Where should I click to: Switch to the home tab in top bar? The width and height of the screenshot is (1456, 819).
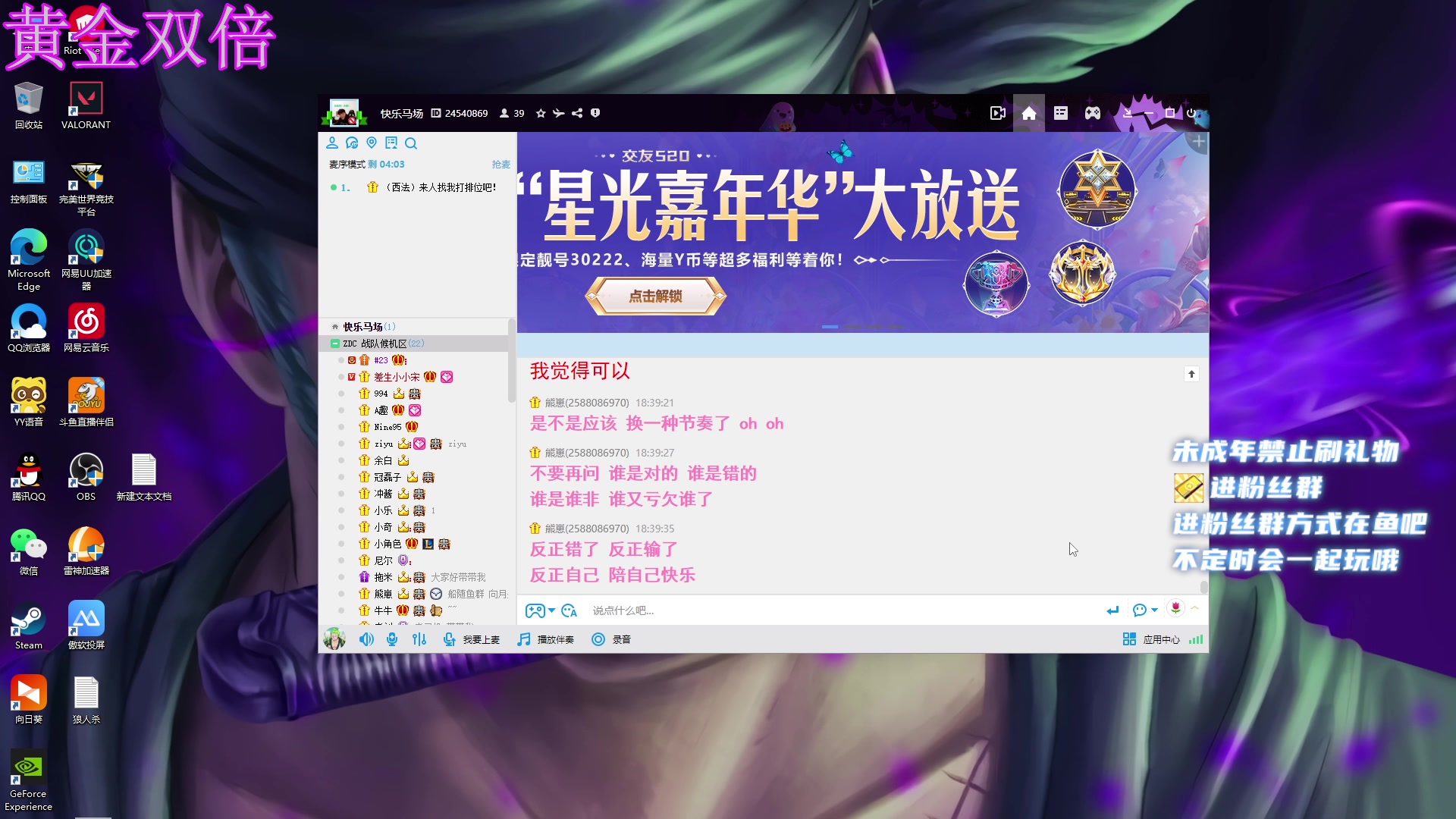click(x=1028, y=112)
